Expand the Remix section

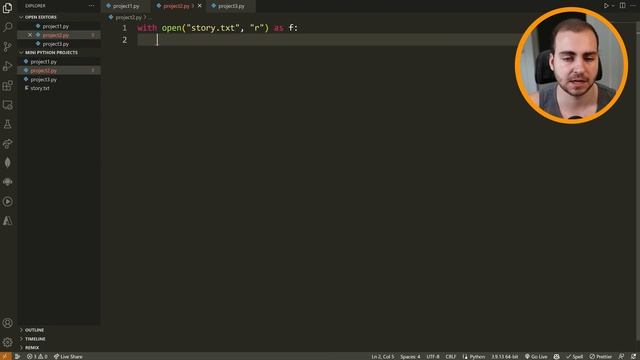coord(32,348)
